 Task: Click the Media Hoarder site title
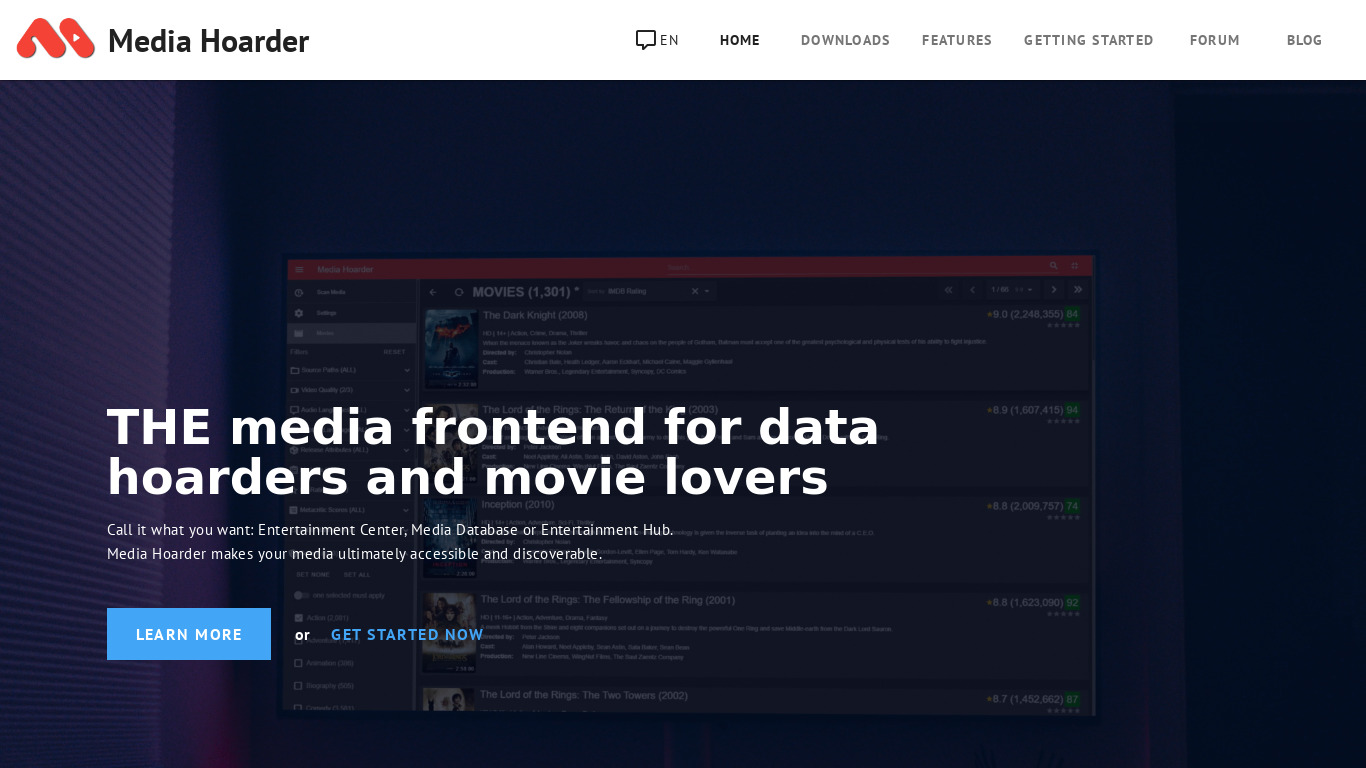coord(208,41)
